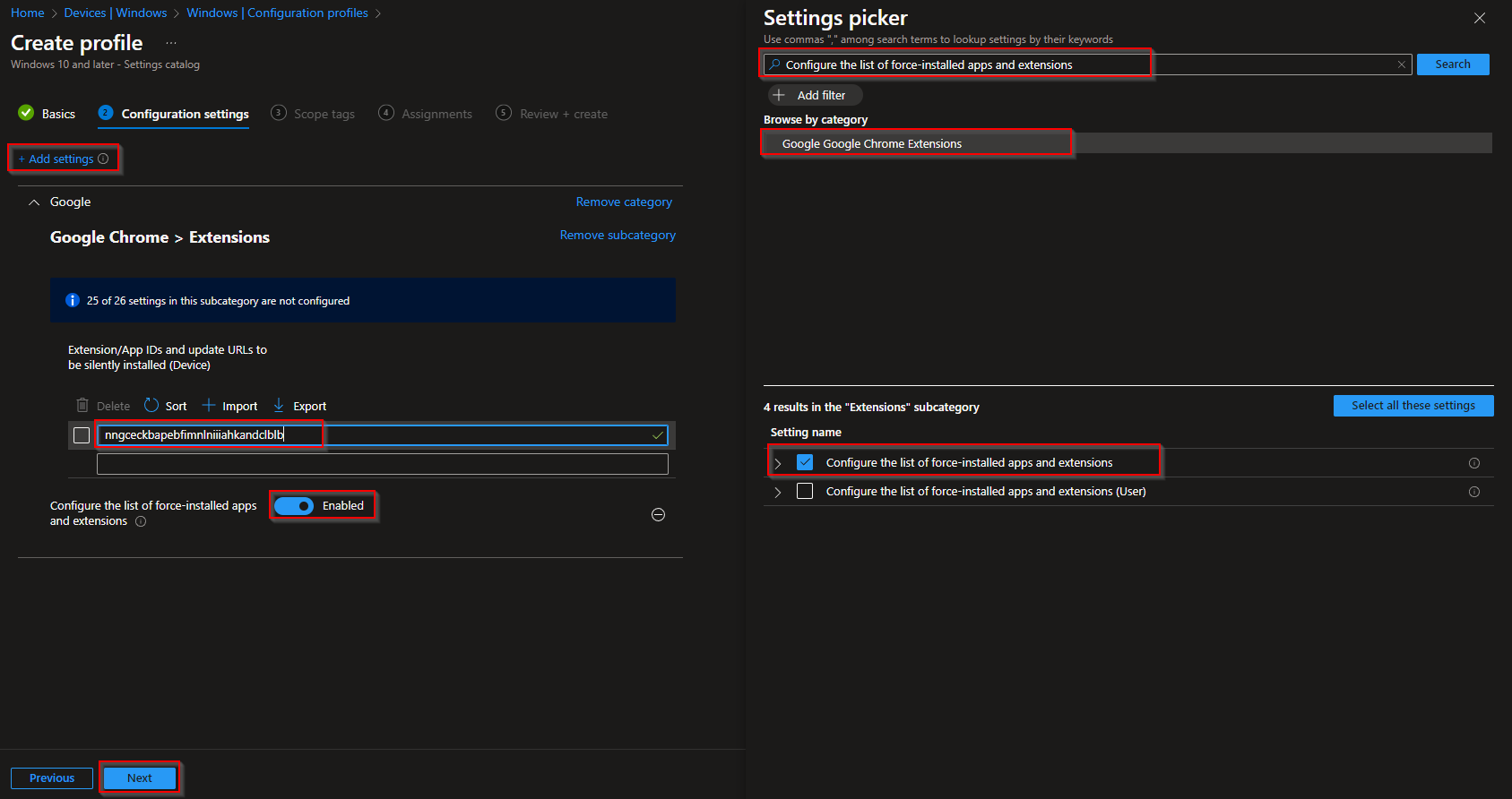Click the magnifier icon in the search box

775,64
